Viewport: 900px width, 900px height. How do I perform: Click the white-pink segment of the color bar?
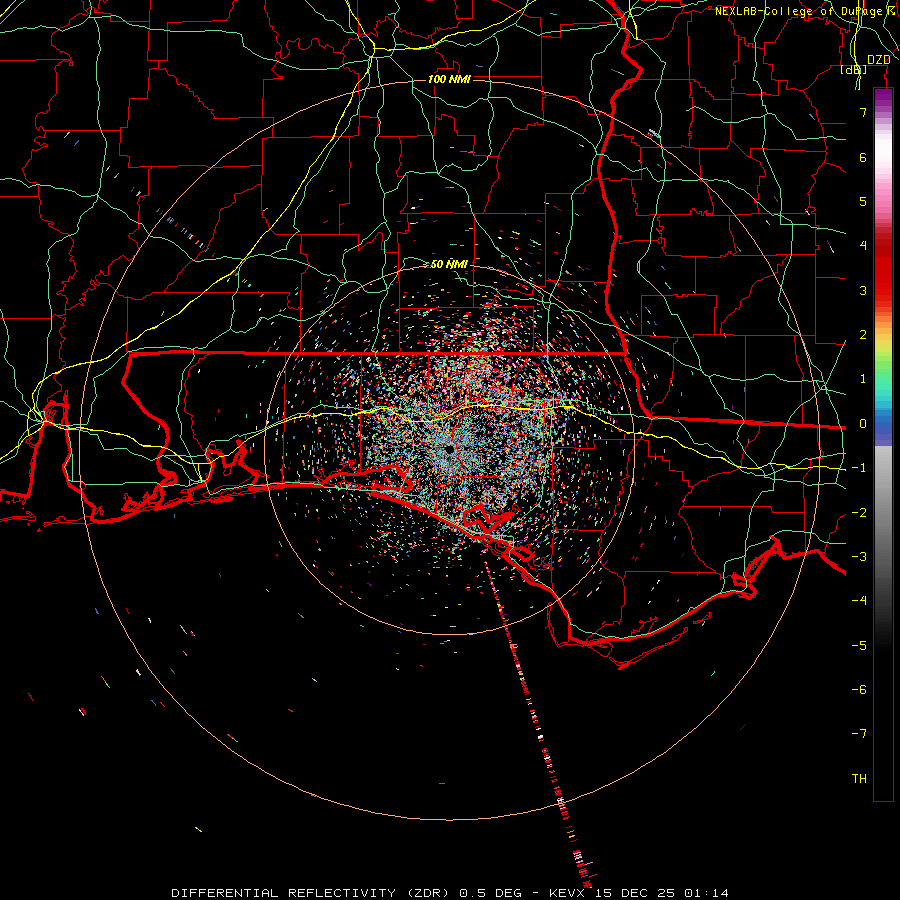(883, 155)
